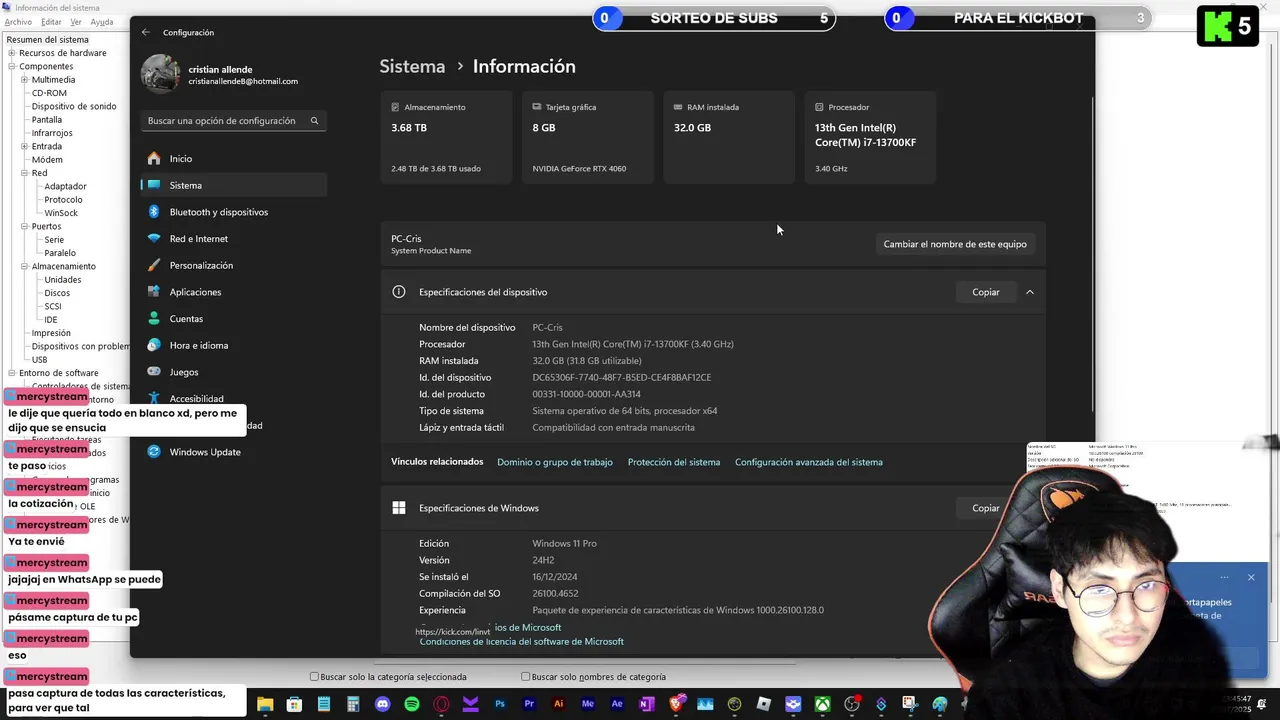Click the magnifier icon in settings search

pos(314,121)
